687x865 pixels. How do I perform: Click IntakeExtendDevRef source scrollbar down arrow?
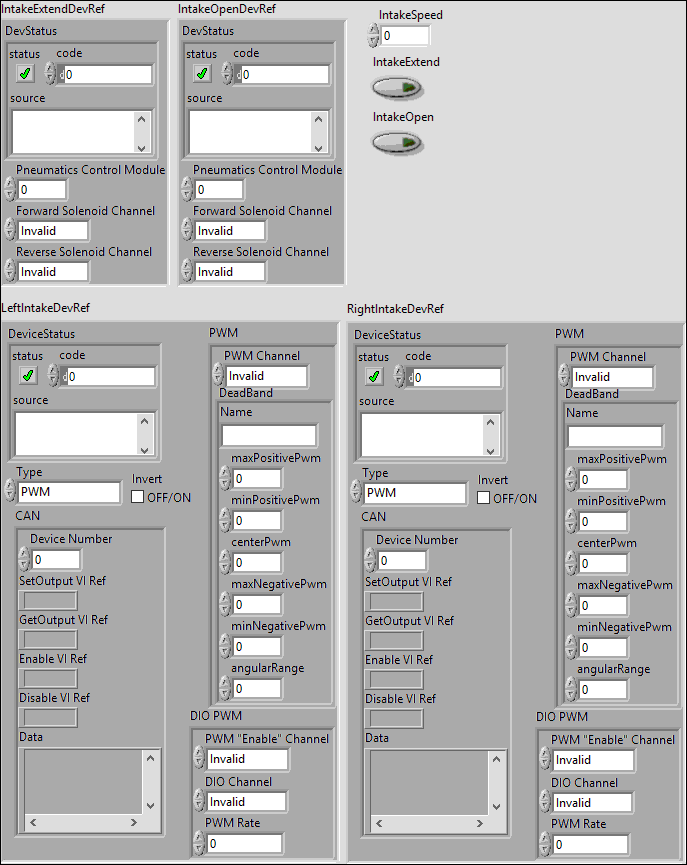(x=142, y=147)
